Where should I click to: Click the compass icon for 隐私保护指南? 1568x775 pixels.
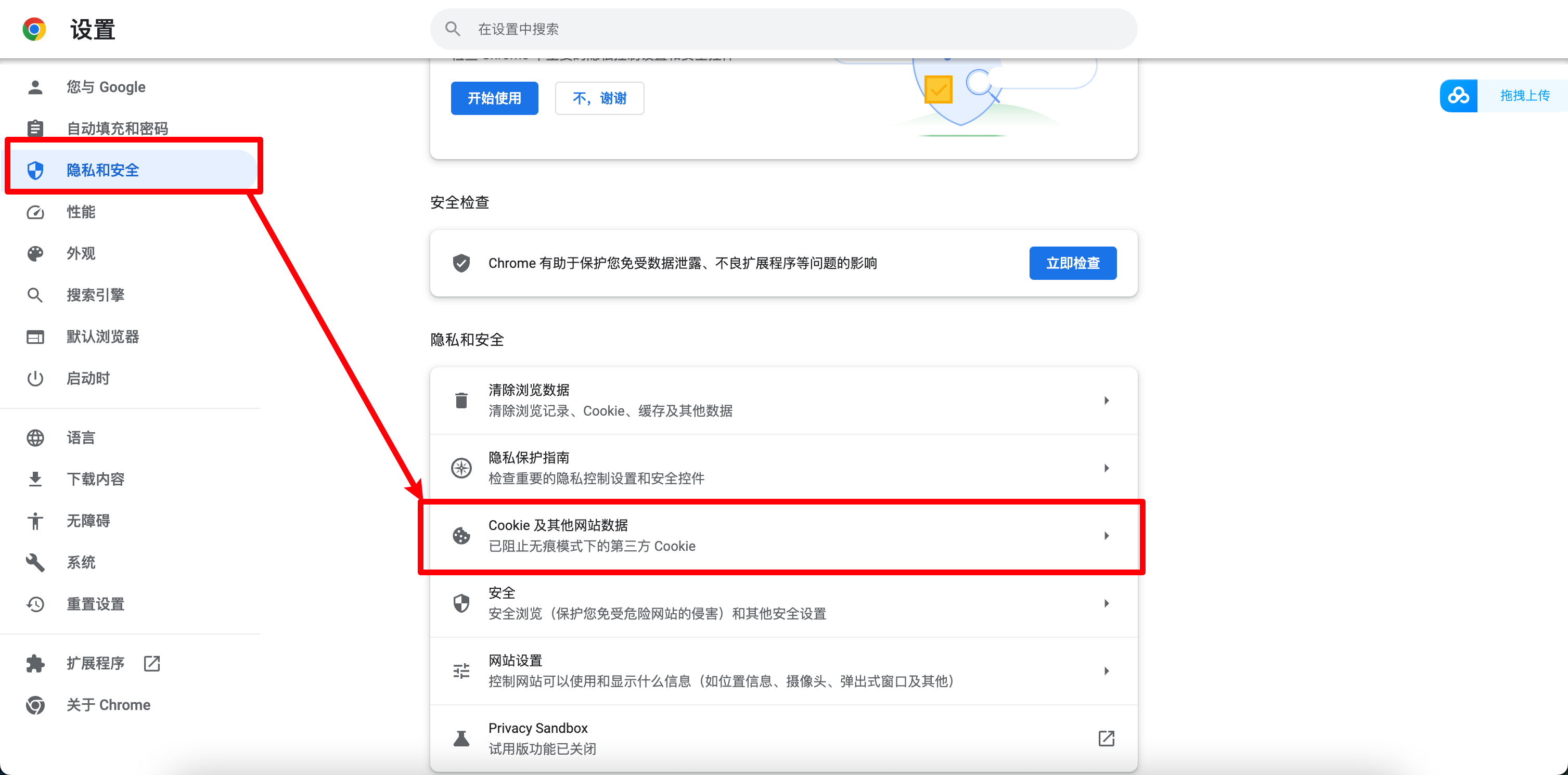point(461,468)
